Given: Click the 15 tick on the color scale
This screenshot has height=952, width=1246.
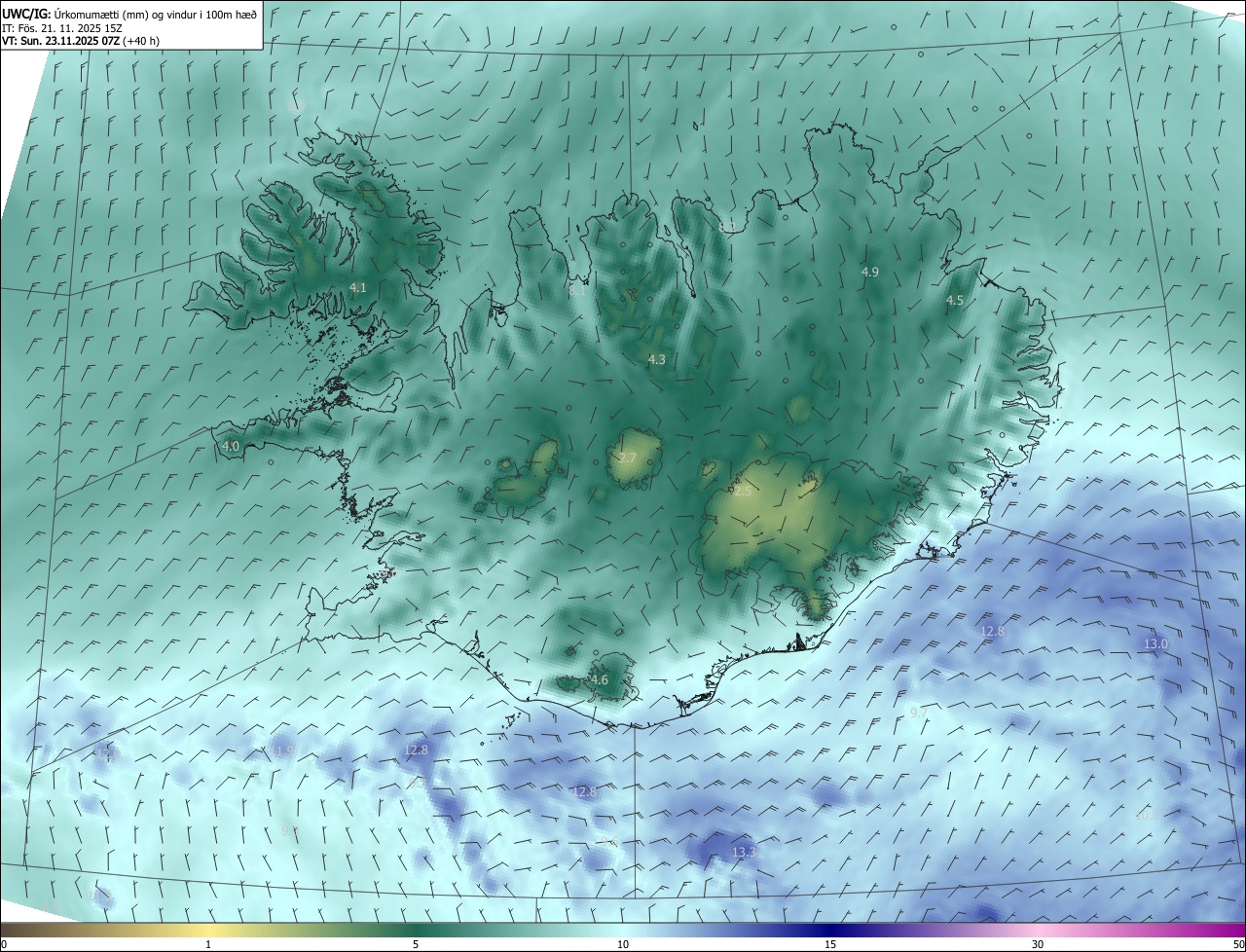Looking at the screenshot, I should [x=830, y=944].
